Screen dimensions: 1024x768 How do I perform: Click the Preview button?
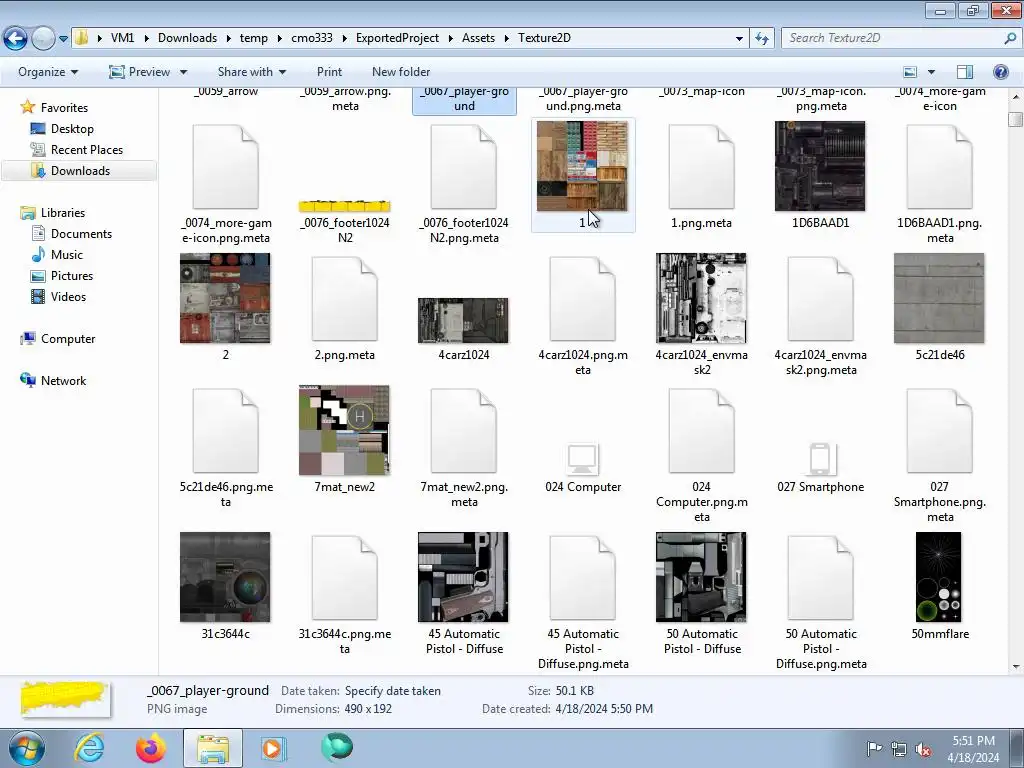[140, 72]
